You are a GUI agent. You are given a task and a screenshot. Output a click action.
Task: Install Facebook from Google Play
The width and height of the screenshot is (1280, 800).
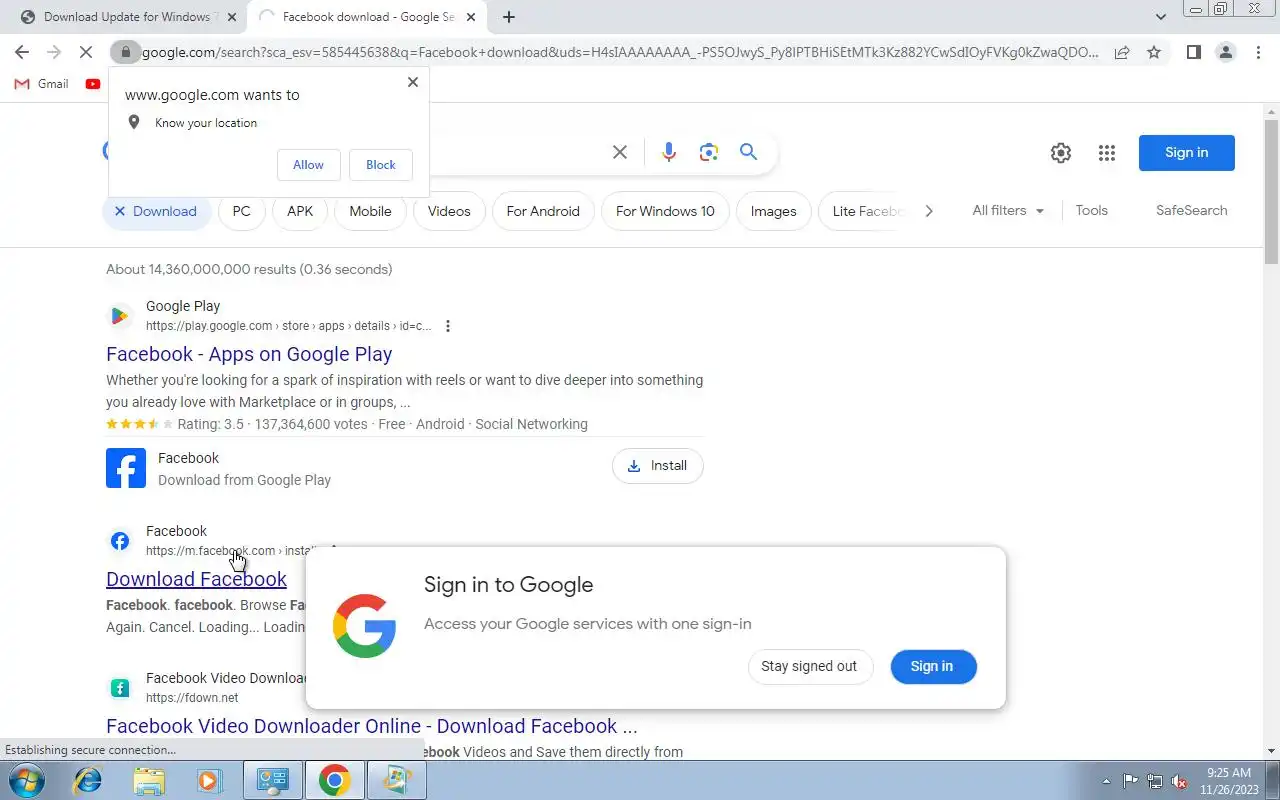pyautogui.click(x=657, y=466)
